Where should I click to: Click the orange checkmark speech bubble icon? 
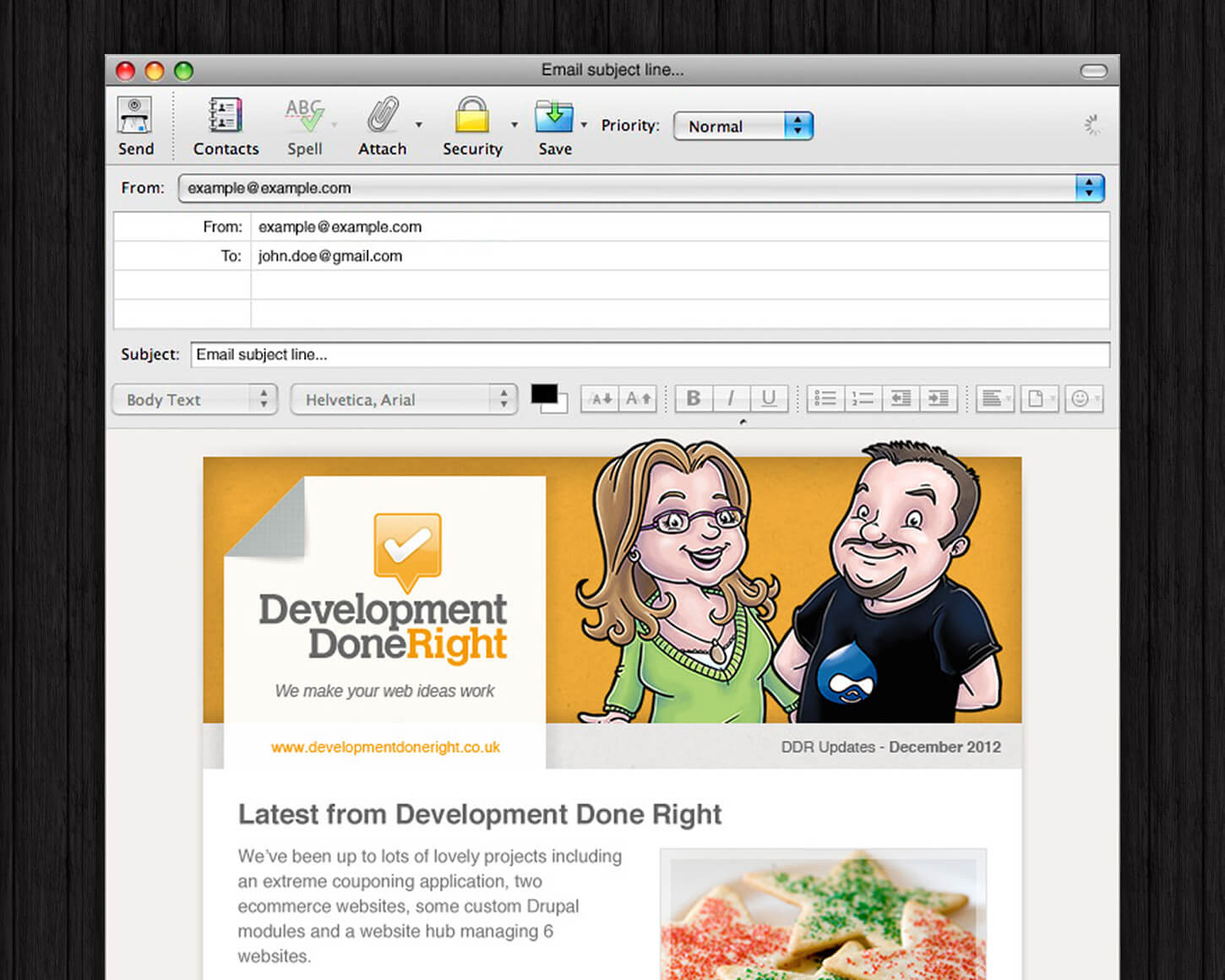[x=407, y=552]
